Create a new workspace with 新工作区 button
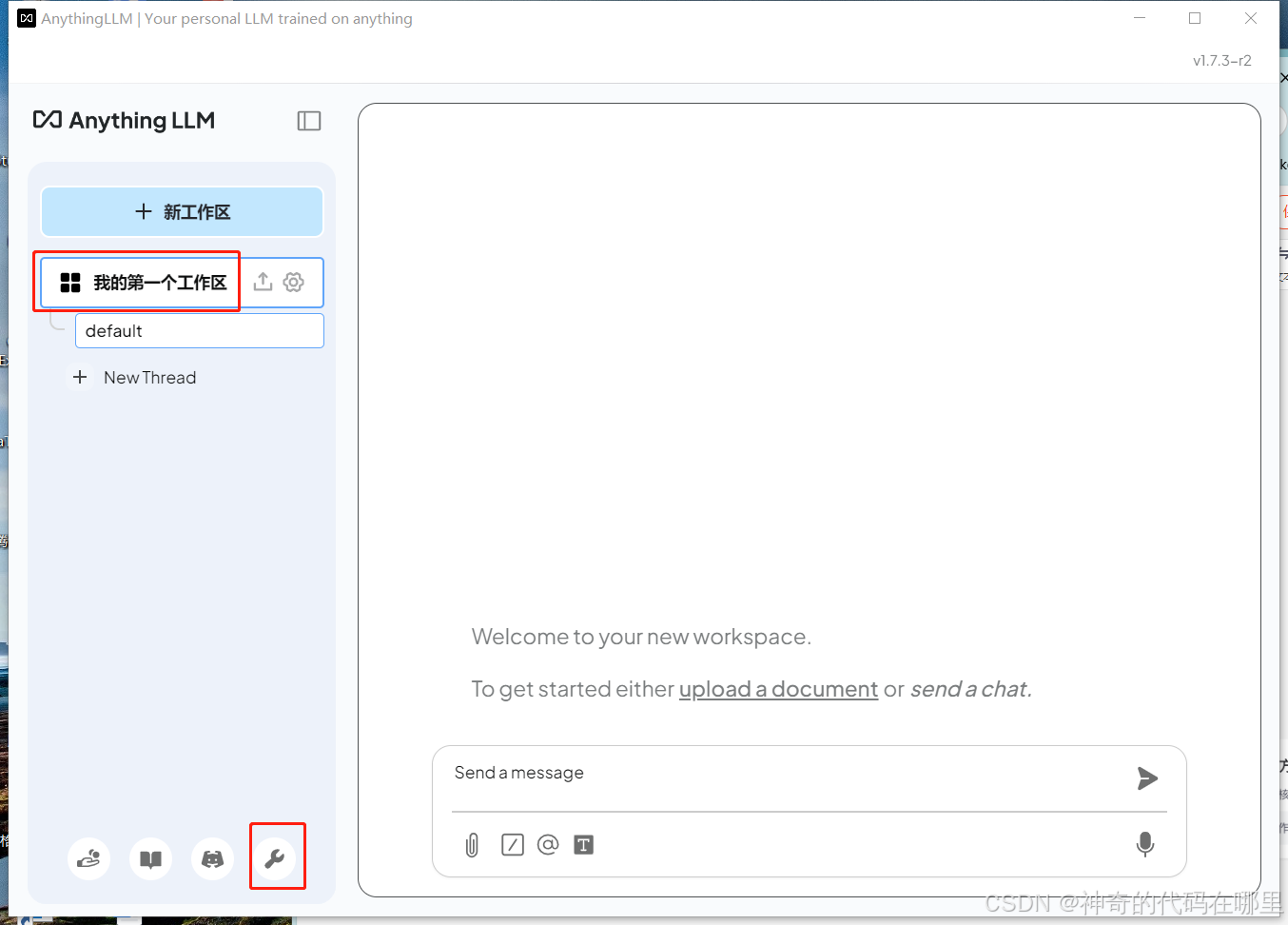1288x925 pixels. [182, 211]
